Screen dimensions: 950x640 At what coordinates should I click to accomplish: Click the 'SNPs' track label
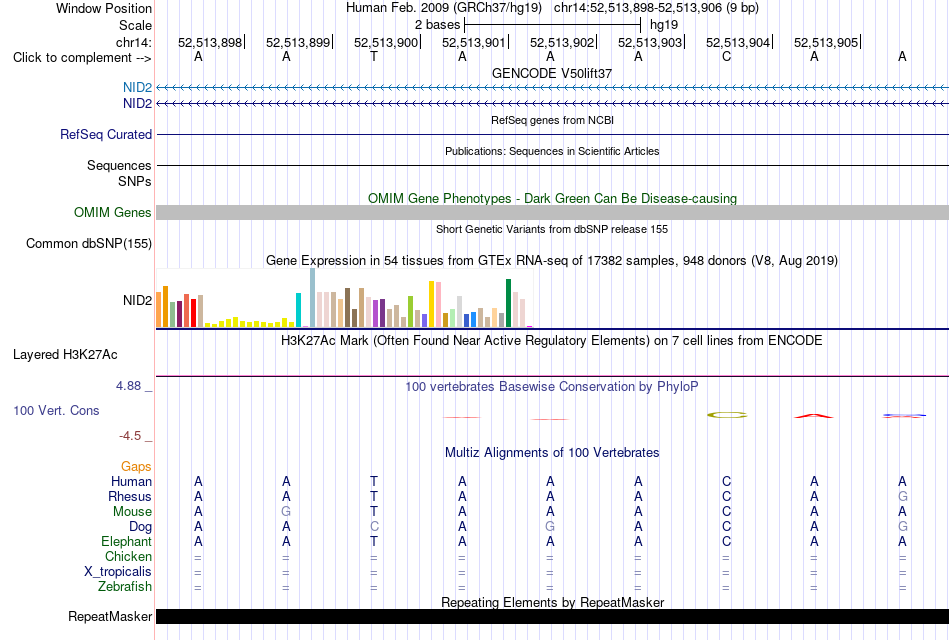point(135,181)
